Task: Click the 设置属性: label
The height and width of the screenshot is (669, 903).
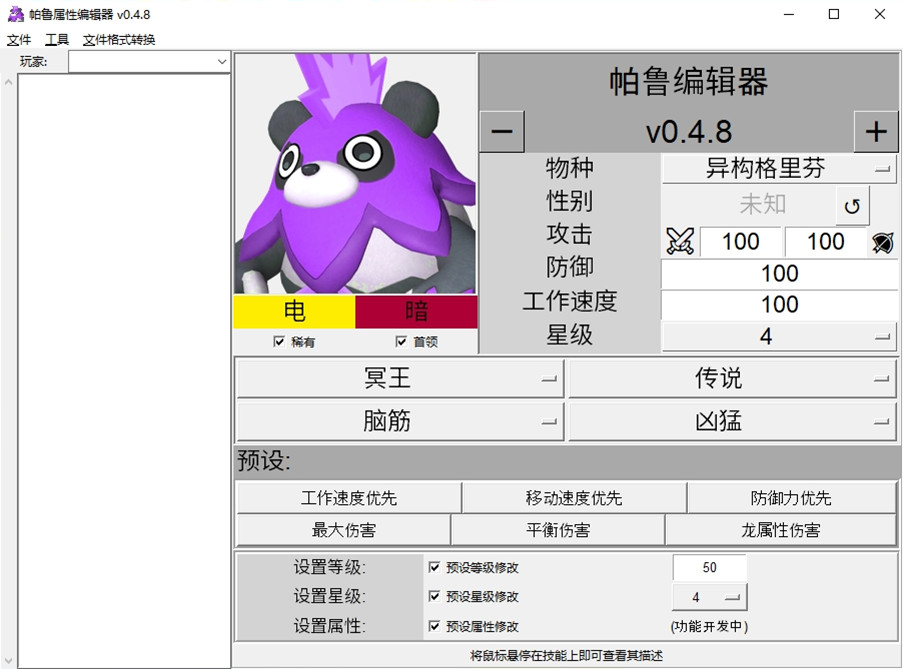Action: [329, 626]
